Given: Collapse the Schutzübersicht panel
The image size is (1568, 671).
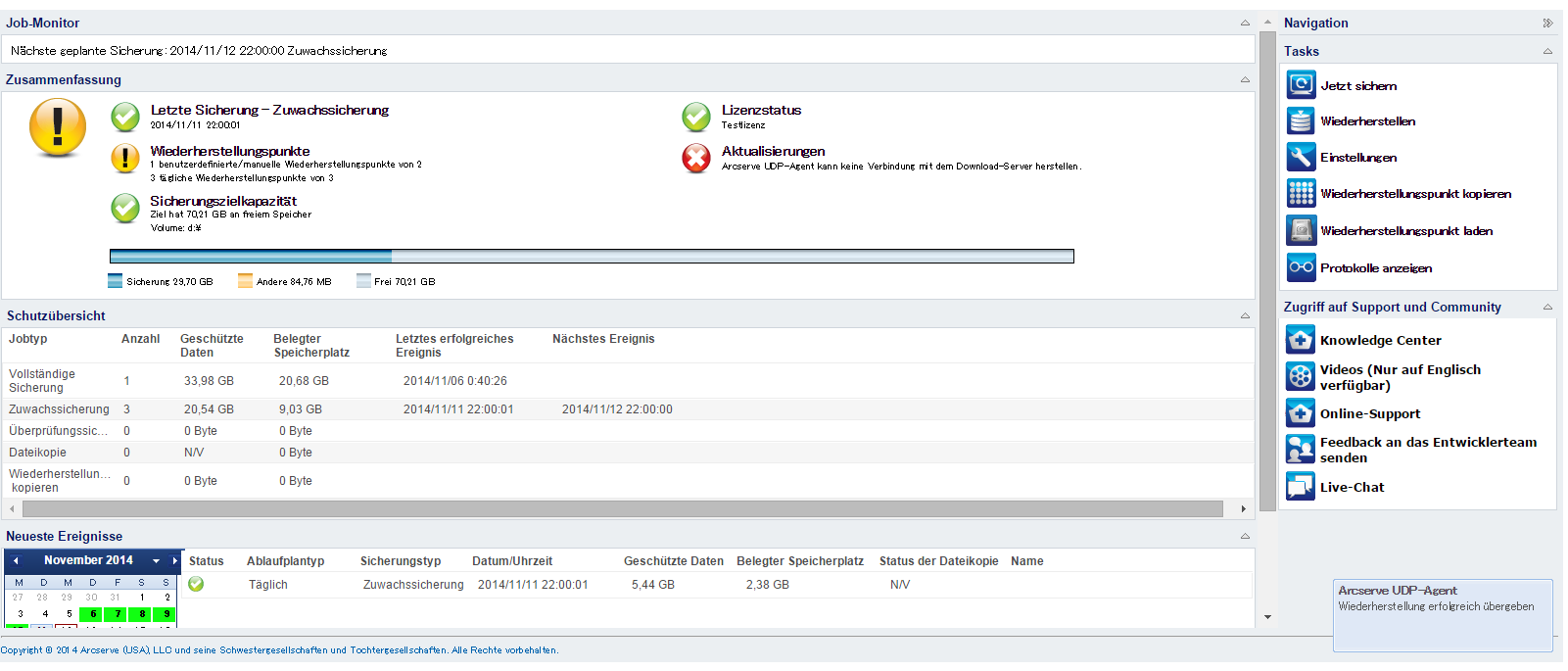Looking at the screenshot, I should point(1245,315).
